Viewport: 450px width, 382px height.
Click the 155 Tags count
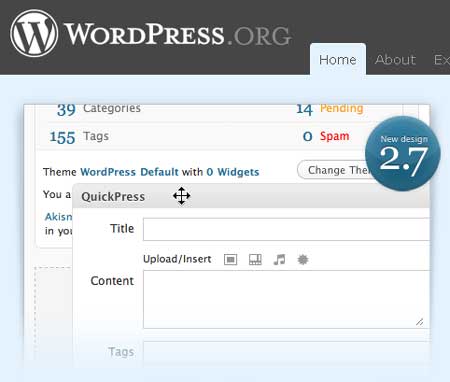point(62,137)
